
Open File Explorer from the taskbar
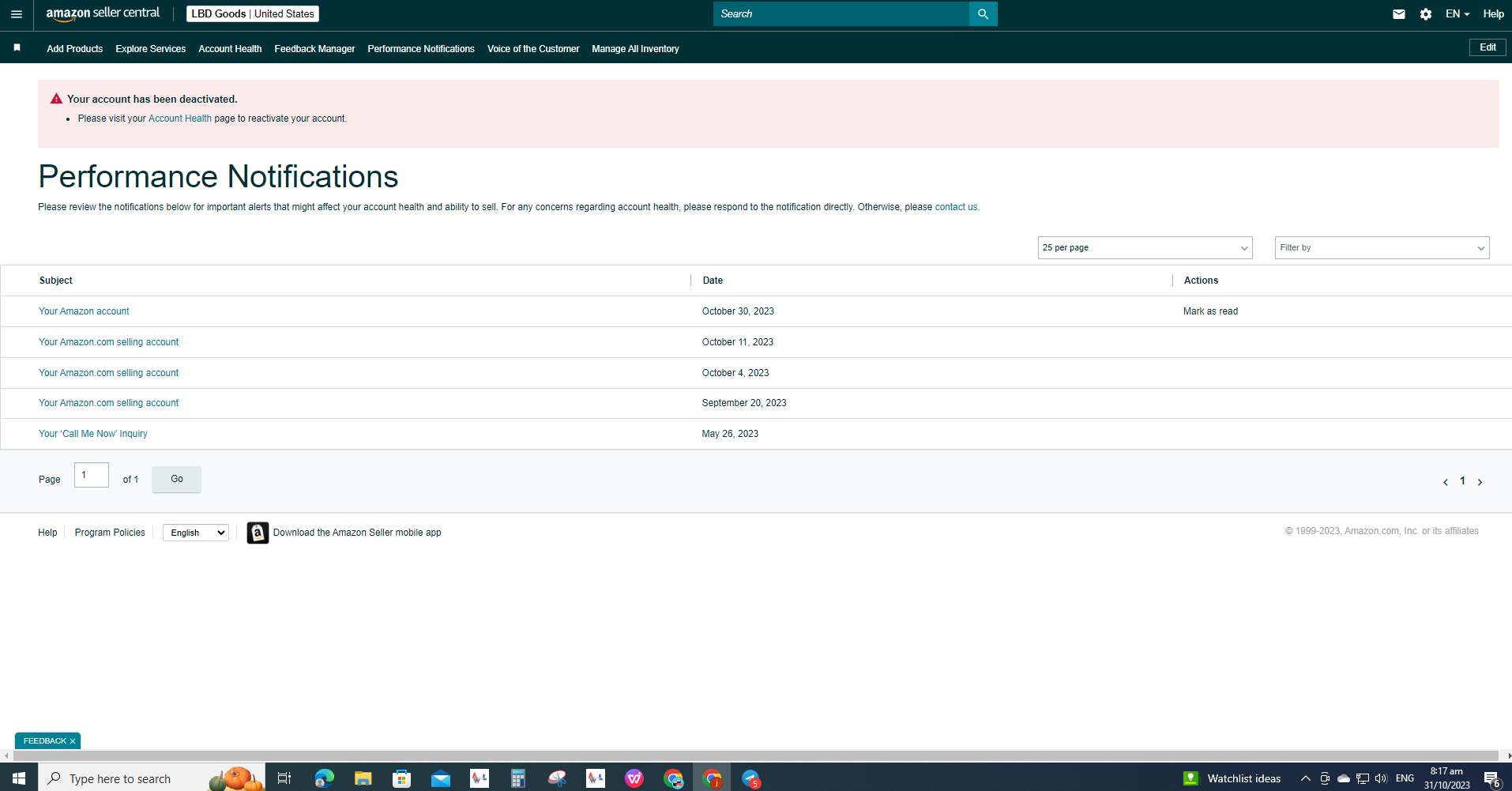[x=363, y=778]
